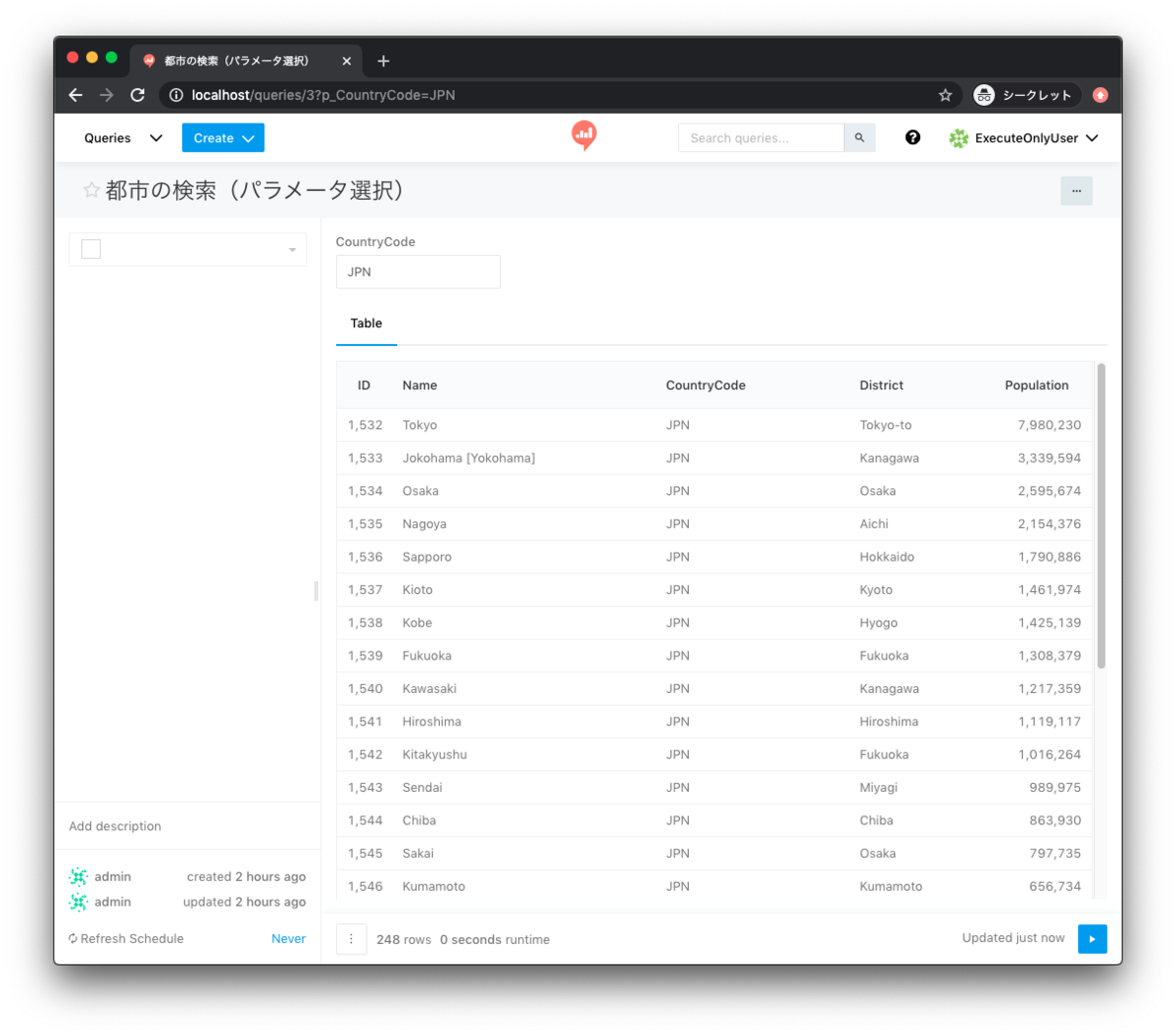Click the 7,980,230 population value
The image size is (1176, 1036).
(x=1050, y=425)
